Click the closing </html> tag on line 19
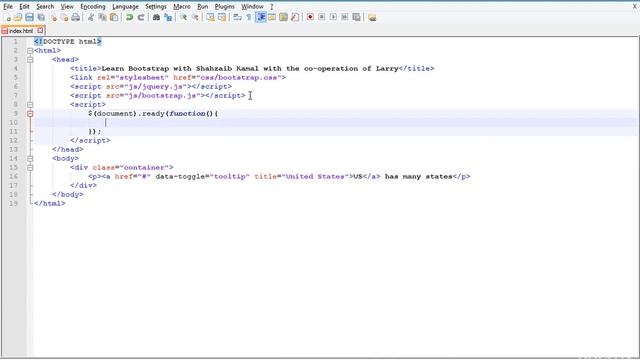 (49, 203)
